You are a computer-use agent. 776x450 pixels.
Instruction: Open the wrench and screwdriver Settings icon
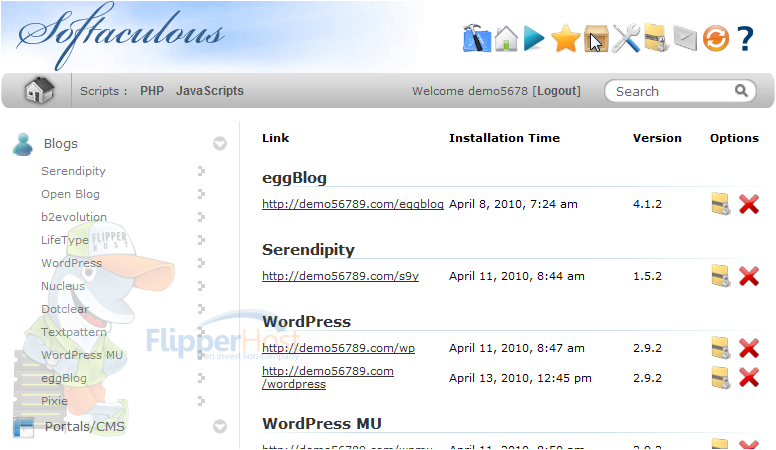pos(626,38)
